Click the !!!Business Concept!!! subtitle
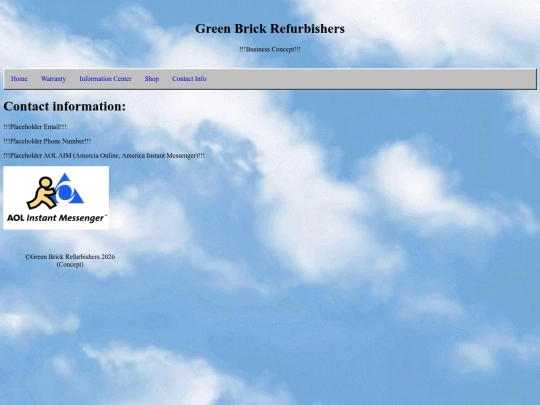The height and width of the screenshot is (405, 540). (x=270, y=49)
